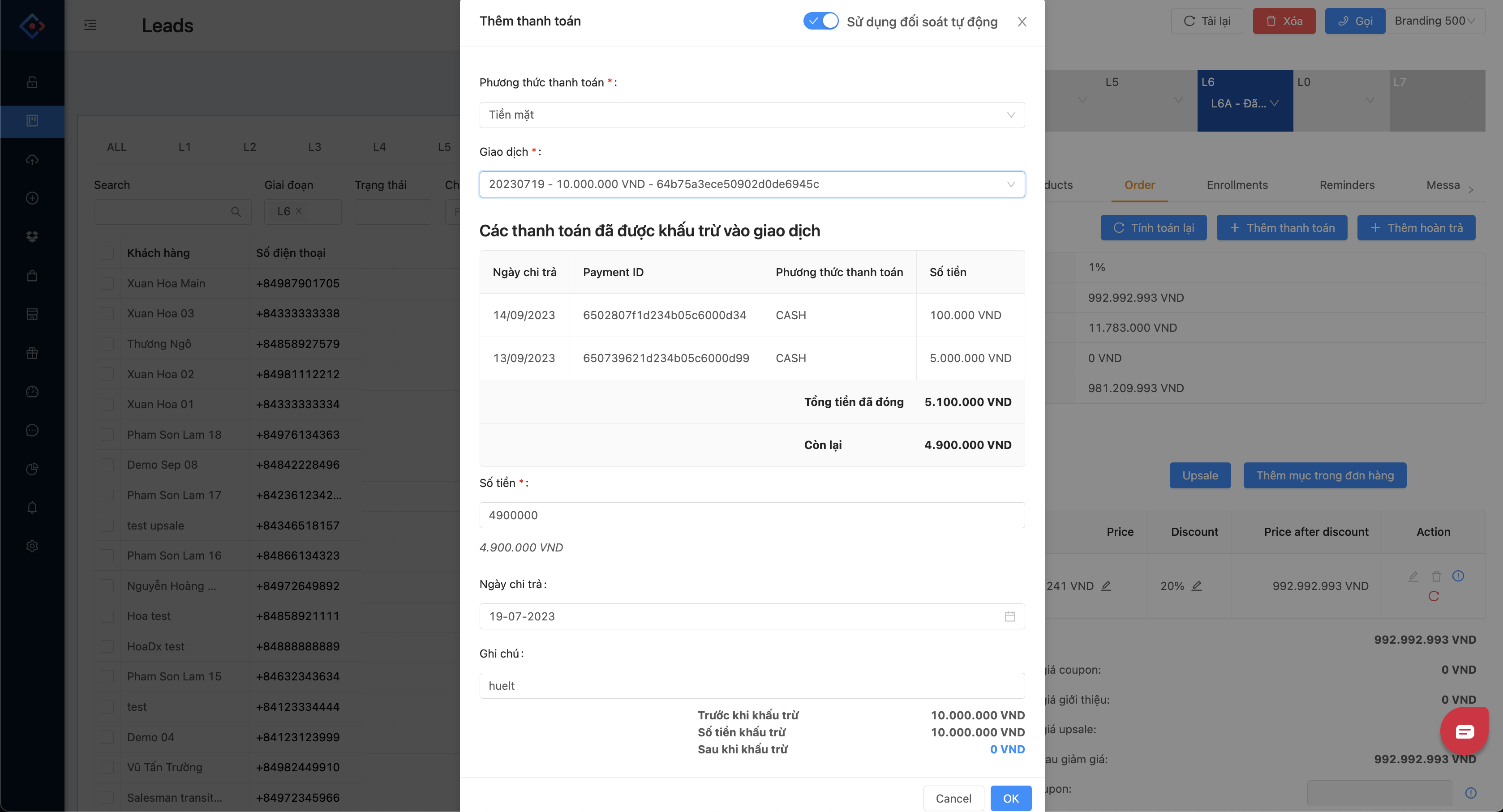Switch to the Reminders tab
This screenshot has height=812, width=1503.
tap(1347, 185)
